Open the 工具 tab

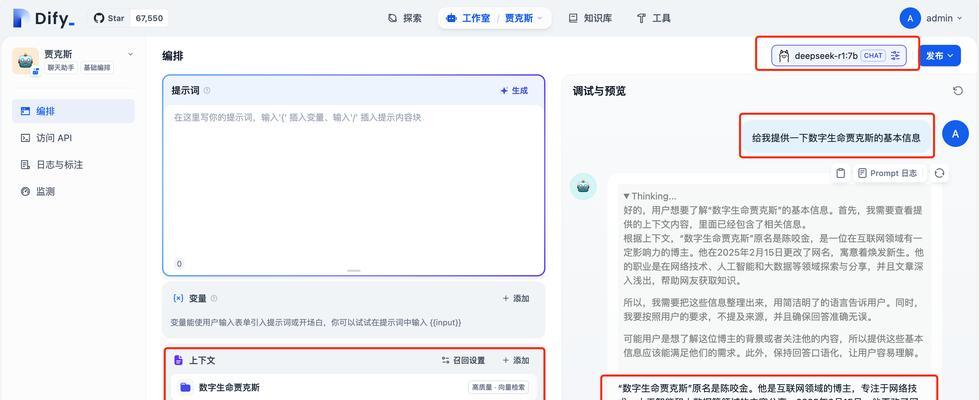653,18
